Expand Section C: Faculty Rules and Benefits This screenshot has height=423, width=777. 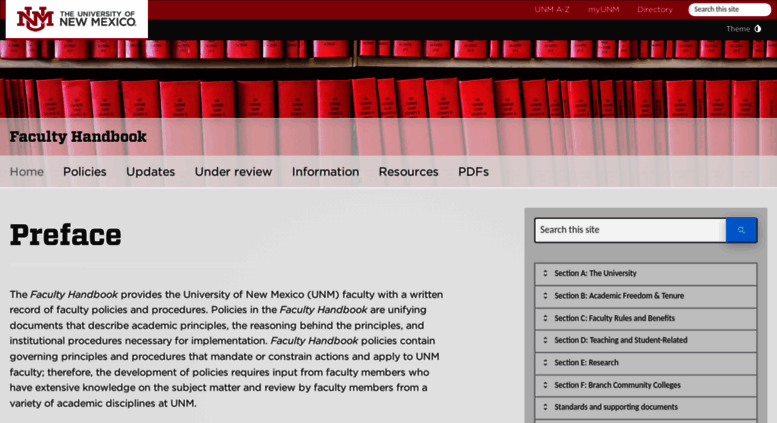pos(646,318)
